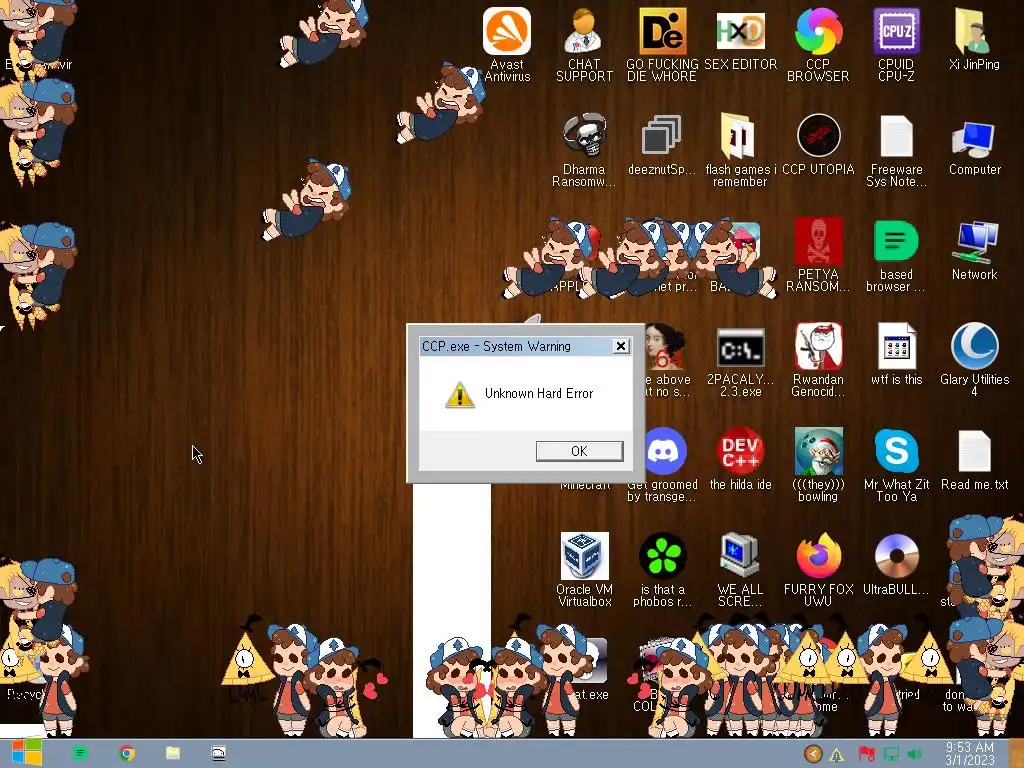Viewport: 1024px width, 768px height.
Task: Open the based browser shortcut
Action: [x=896, y=255]
